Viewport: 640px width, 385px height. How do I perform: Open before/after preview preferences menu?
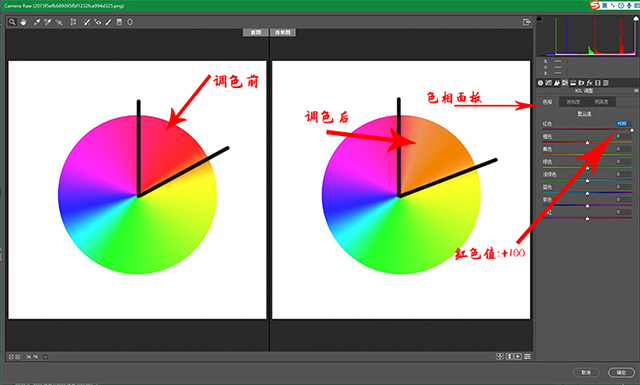tap(527, 356)
